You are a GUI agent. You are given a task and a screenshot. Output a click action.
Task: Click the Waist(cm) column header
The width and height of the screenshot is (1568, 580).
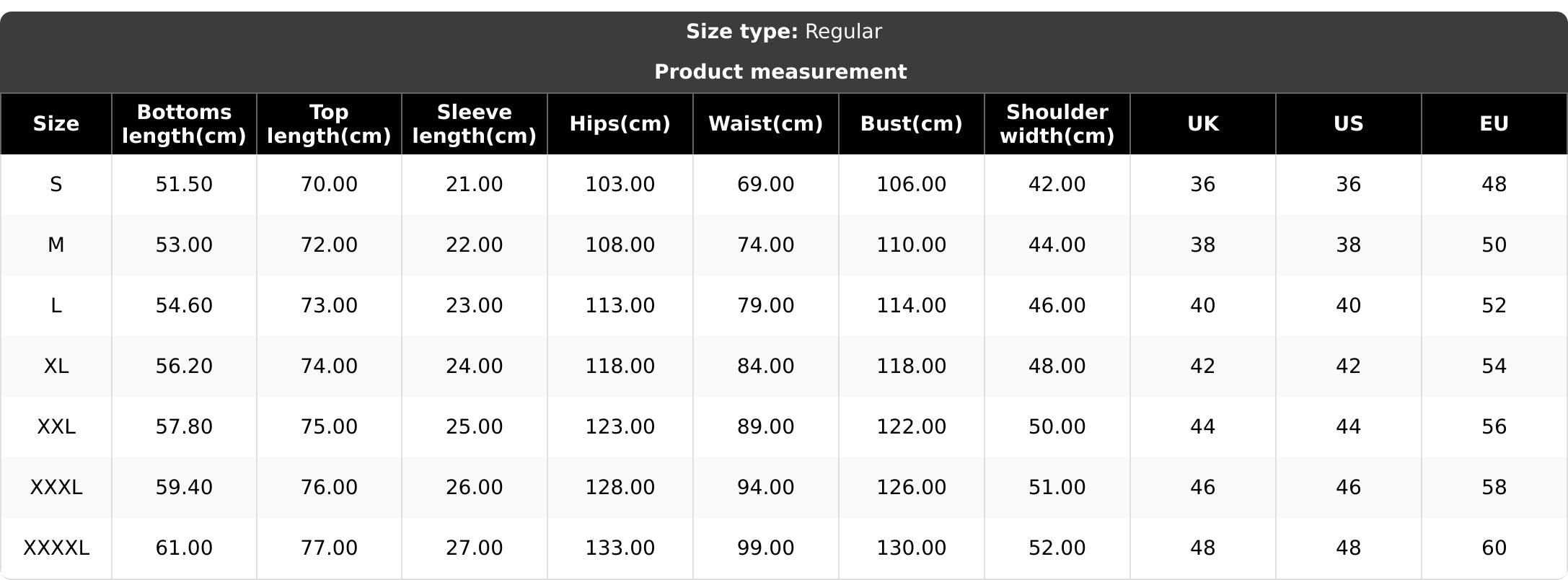coord(765,124)
